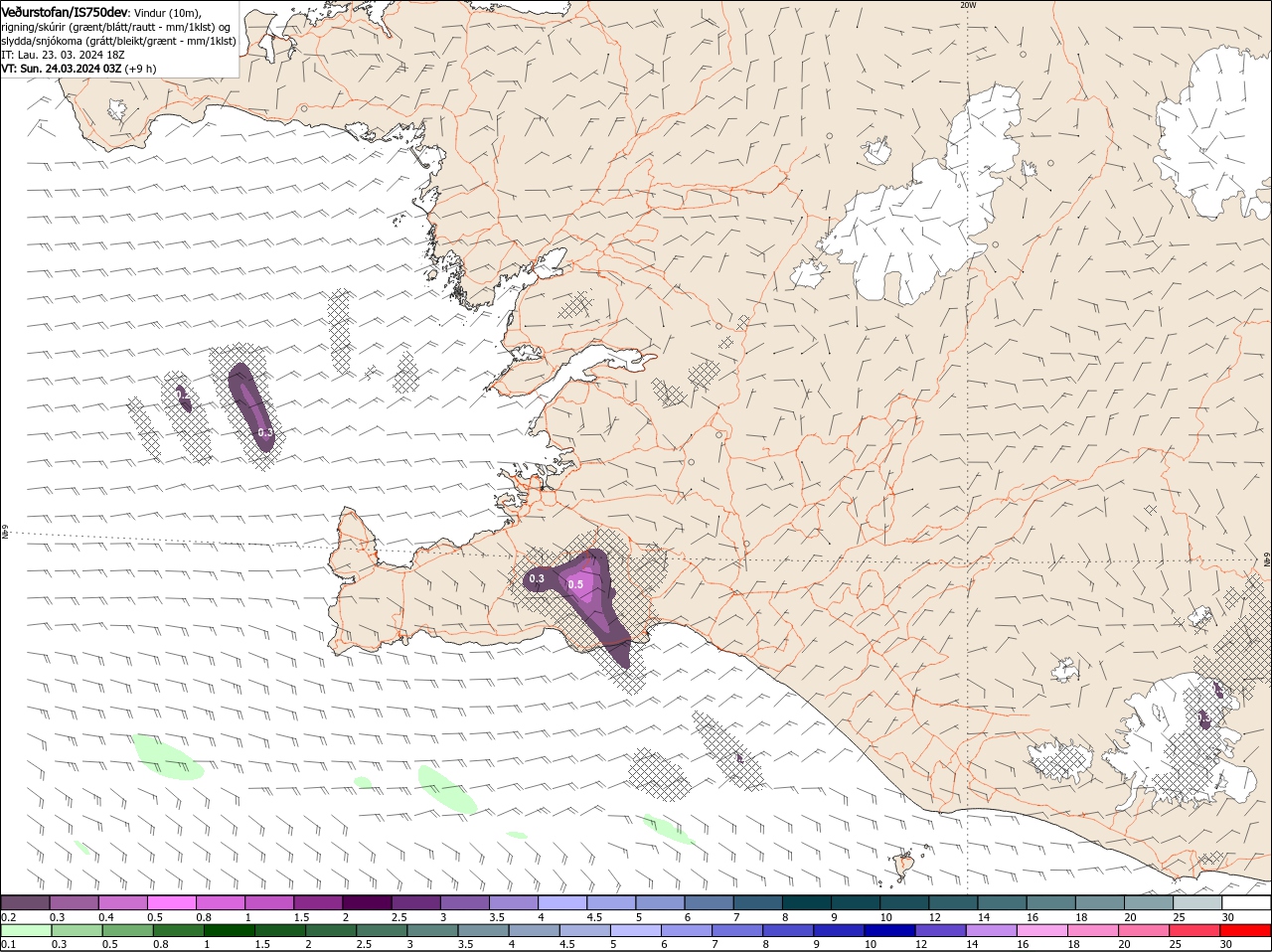Viewport: 1272px width, 952px height.
Task: Click the '0.3' contour label on Reykjanes peninsula
Action: [537, 578]
